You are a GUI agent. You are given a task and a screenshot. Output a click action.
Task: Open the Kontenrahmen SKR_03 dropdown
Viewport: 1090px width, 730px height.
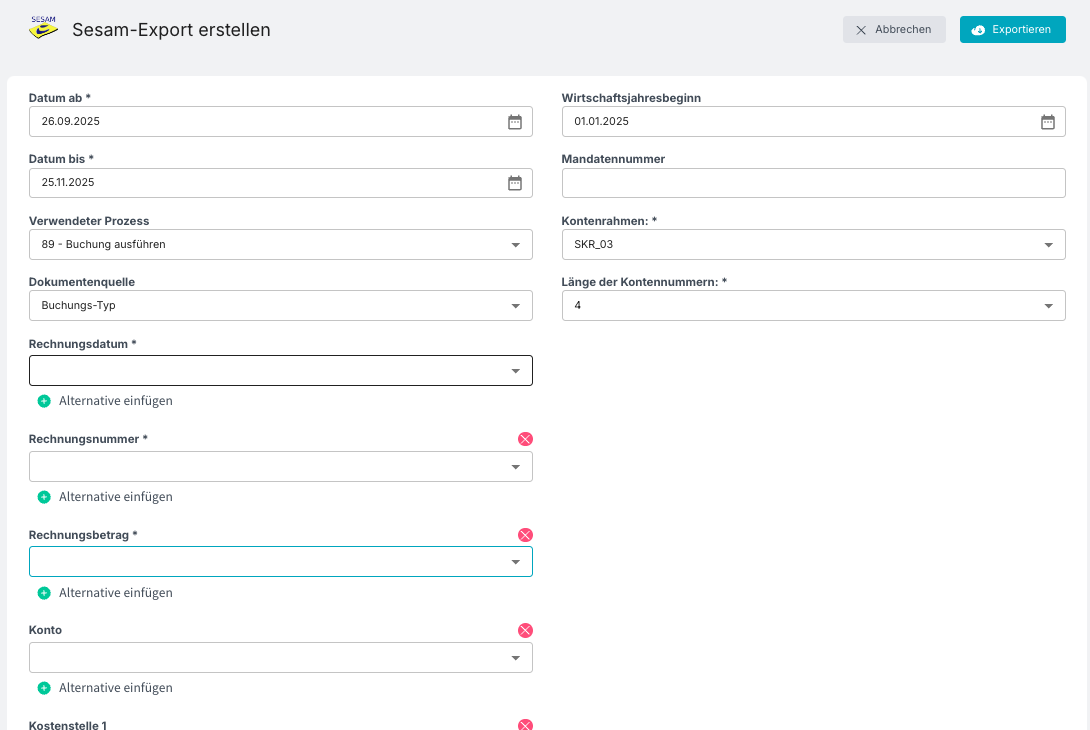coord(1047,245)
